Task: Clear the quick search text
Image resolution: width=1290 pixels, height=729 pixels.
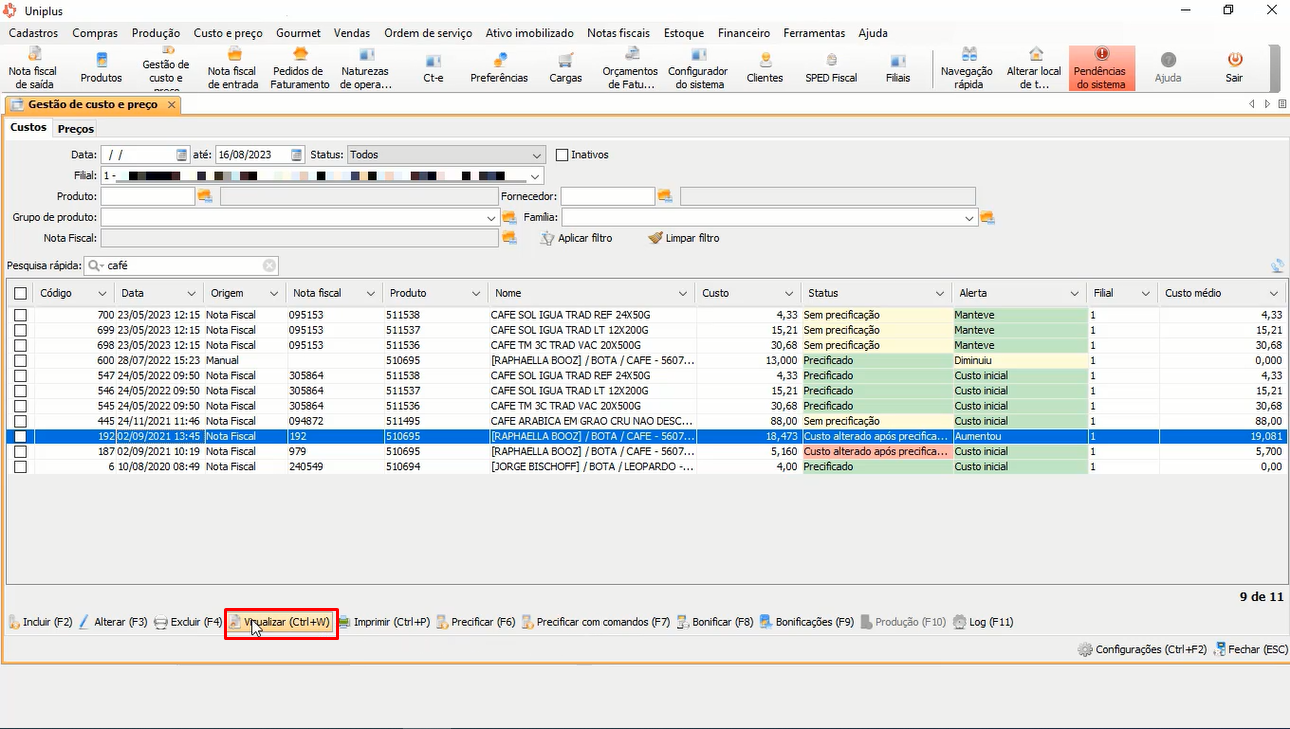Action: tap(269, 266)
